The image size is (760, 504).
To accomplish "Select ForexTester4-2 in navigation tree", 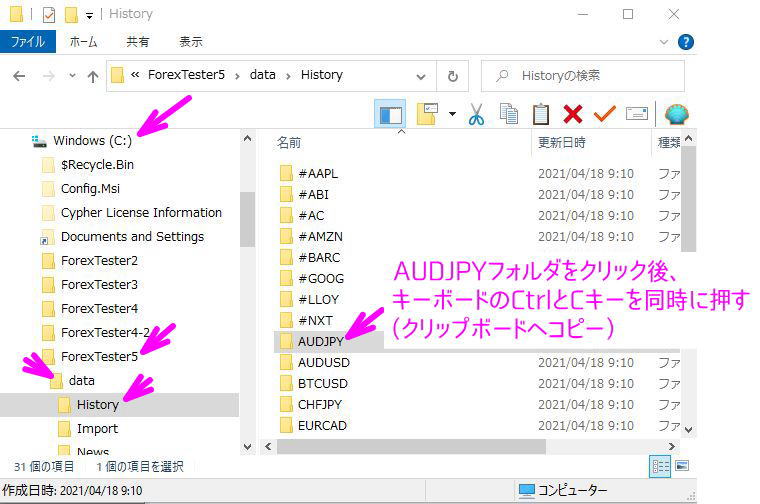I will 105,332.
